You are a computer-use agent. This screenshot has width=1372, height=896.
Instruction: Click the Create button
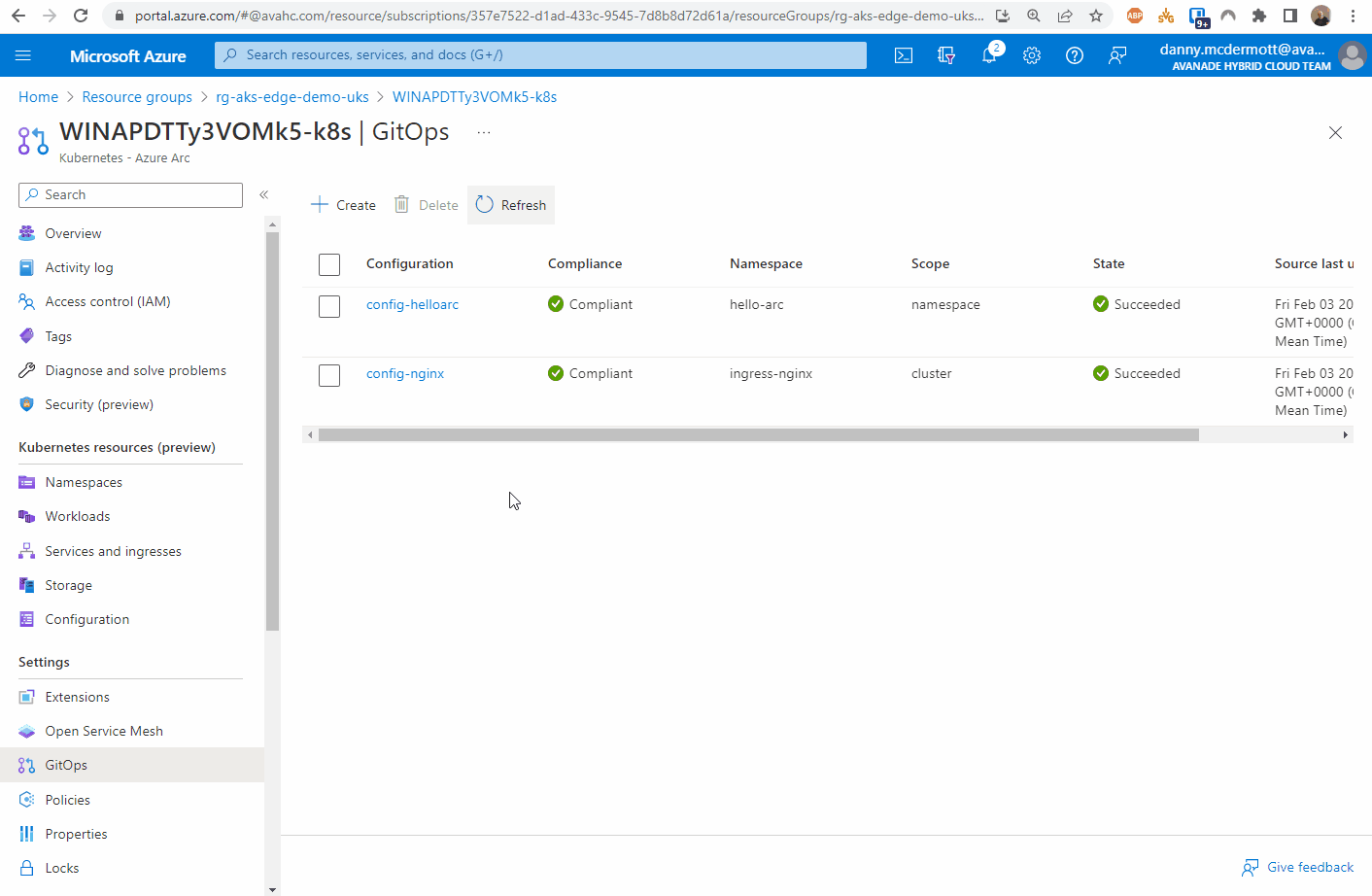(x=343, y=205)
